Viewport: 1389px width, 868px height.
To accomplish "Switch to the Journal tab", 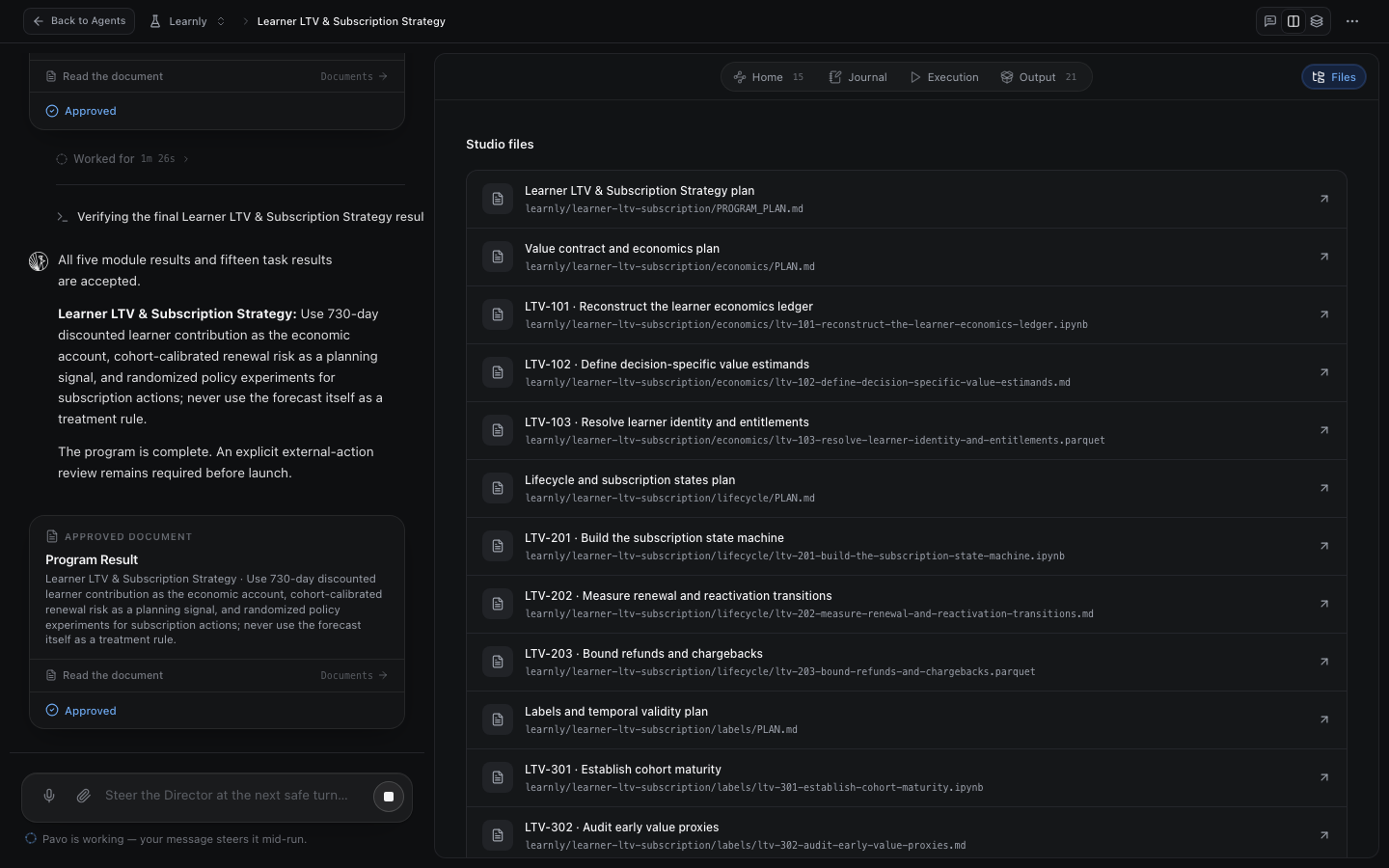I will pos(858,77).
